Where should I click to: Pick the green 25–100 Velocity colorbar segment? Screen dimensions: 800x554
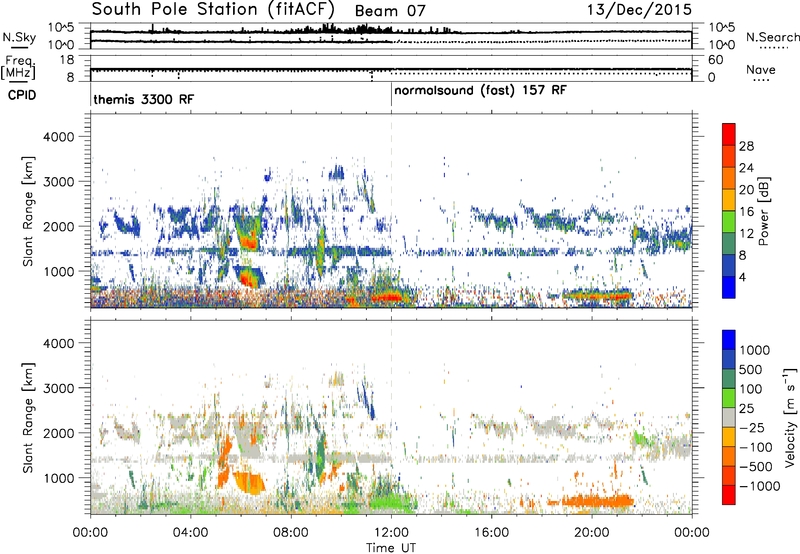pyautogui.click(x=729, y=398)
